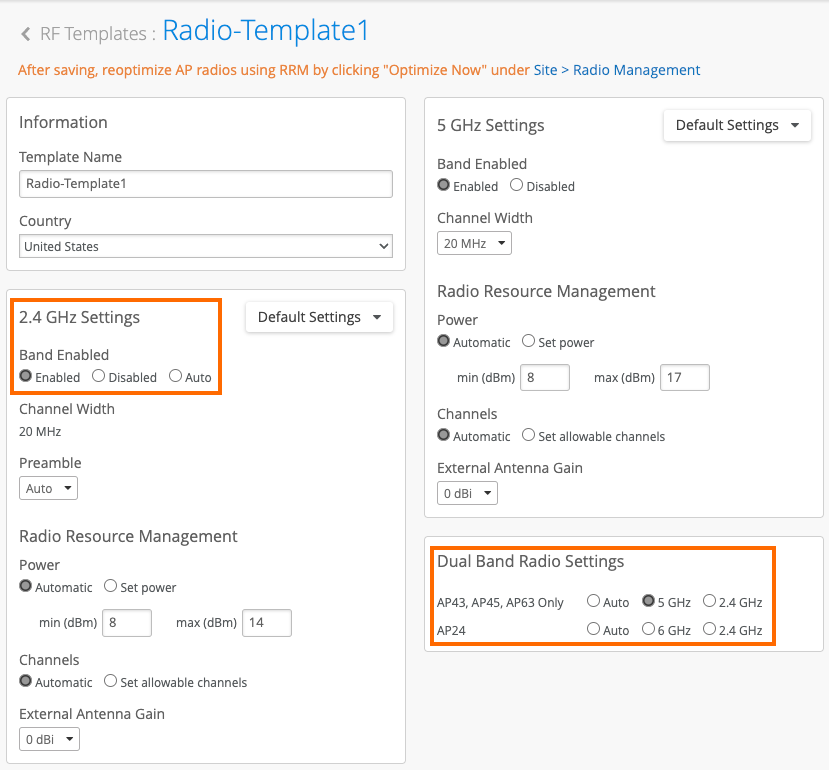Expand the Preamble dropdown
Screen dimensions: 829x770
tap(49, 489)
